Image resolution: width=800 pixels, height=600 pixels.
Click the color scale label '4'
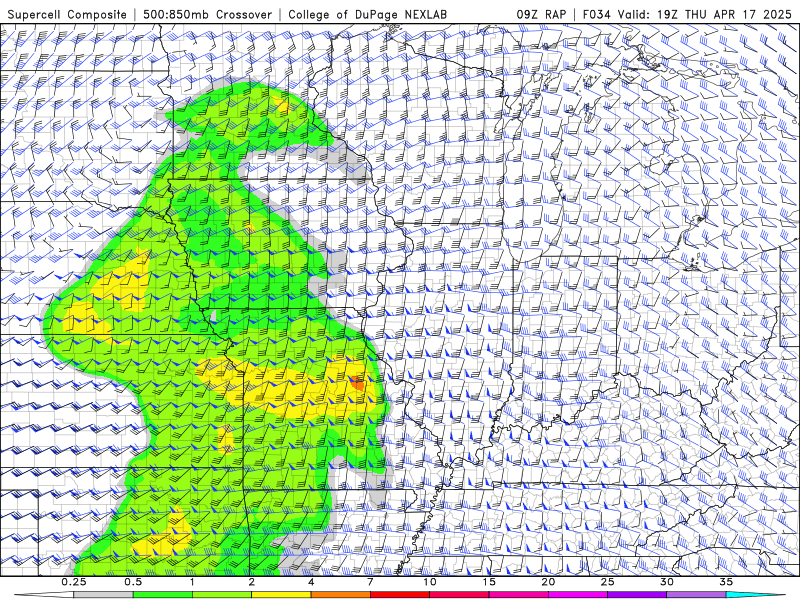click(x=311, y=582)
